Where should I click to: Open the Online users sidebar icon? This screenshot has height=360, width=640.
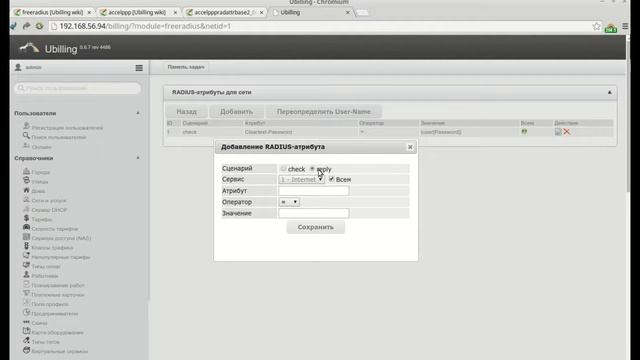tap(27, 145)
